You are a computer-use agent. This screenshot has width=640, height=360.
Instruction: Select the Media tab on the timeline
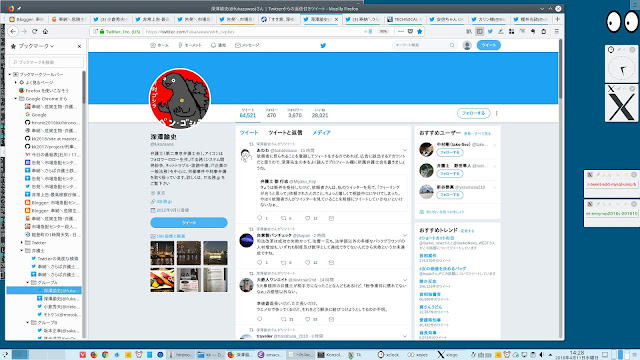322,133
